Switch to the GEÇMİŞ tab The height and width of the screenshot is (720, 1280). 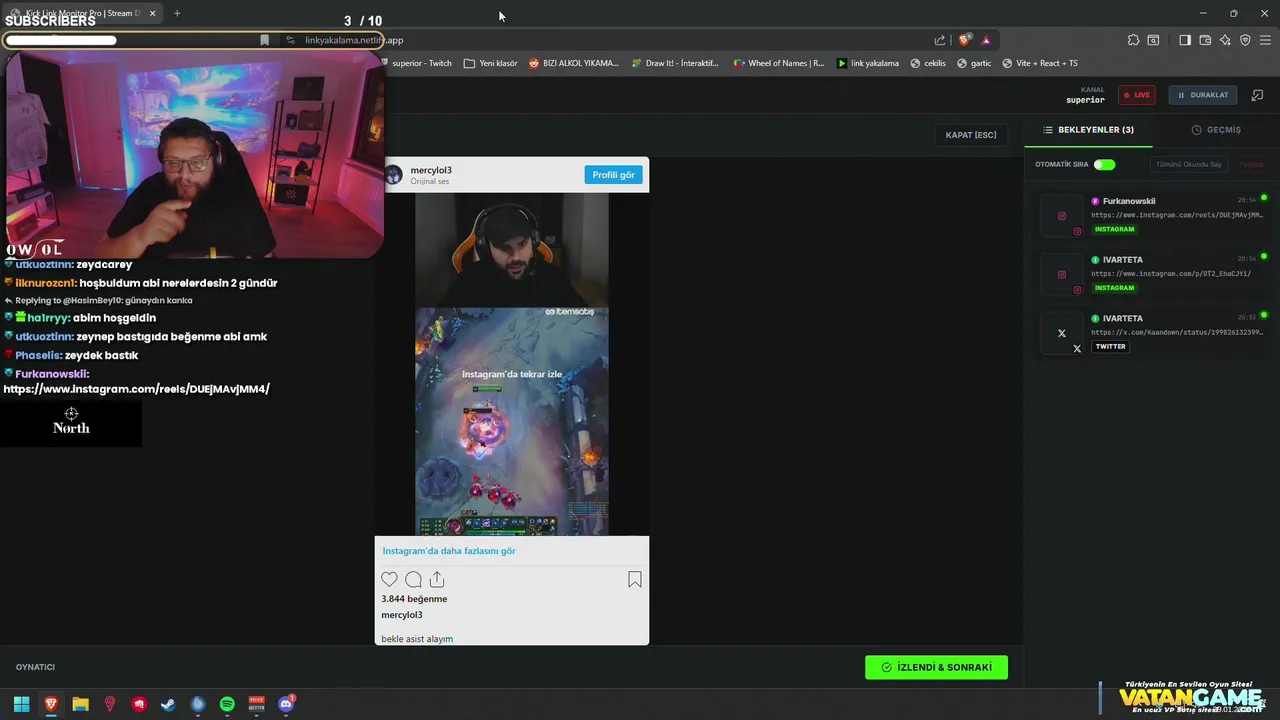pyautogui.click(x=1216, y=130)
